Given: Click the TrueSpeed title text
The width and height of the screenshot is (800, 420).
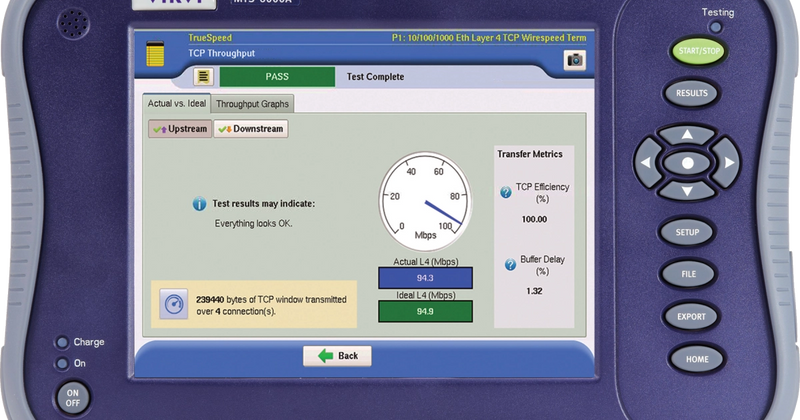Looking at the screenshot, I should 210,38.
